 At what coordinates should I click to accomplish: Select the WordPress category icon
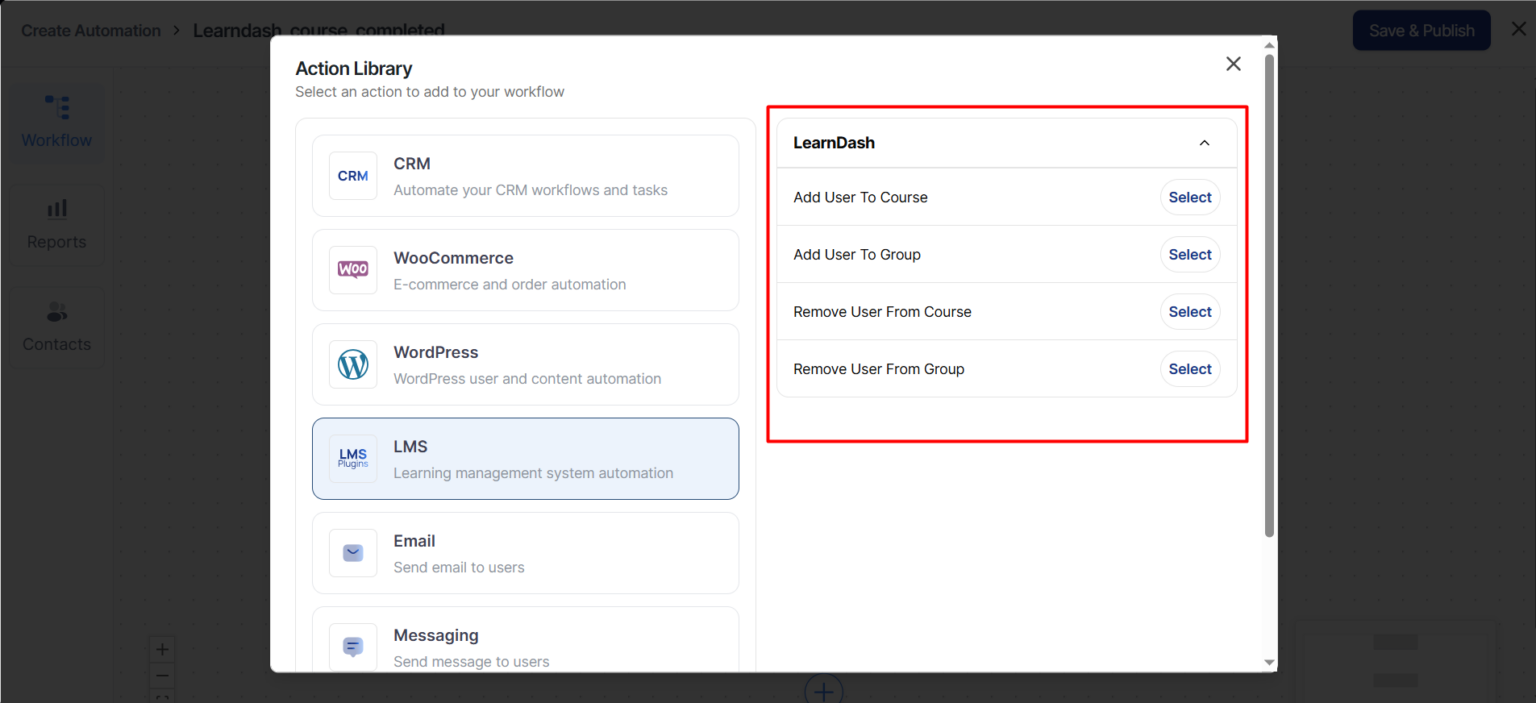[x=352, y=364]
